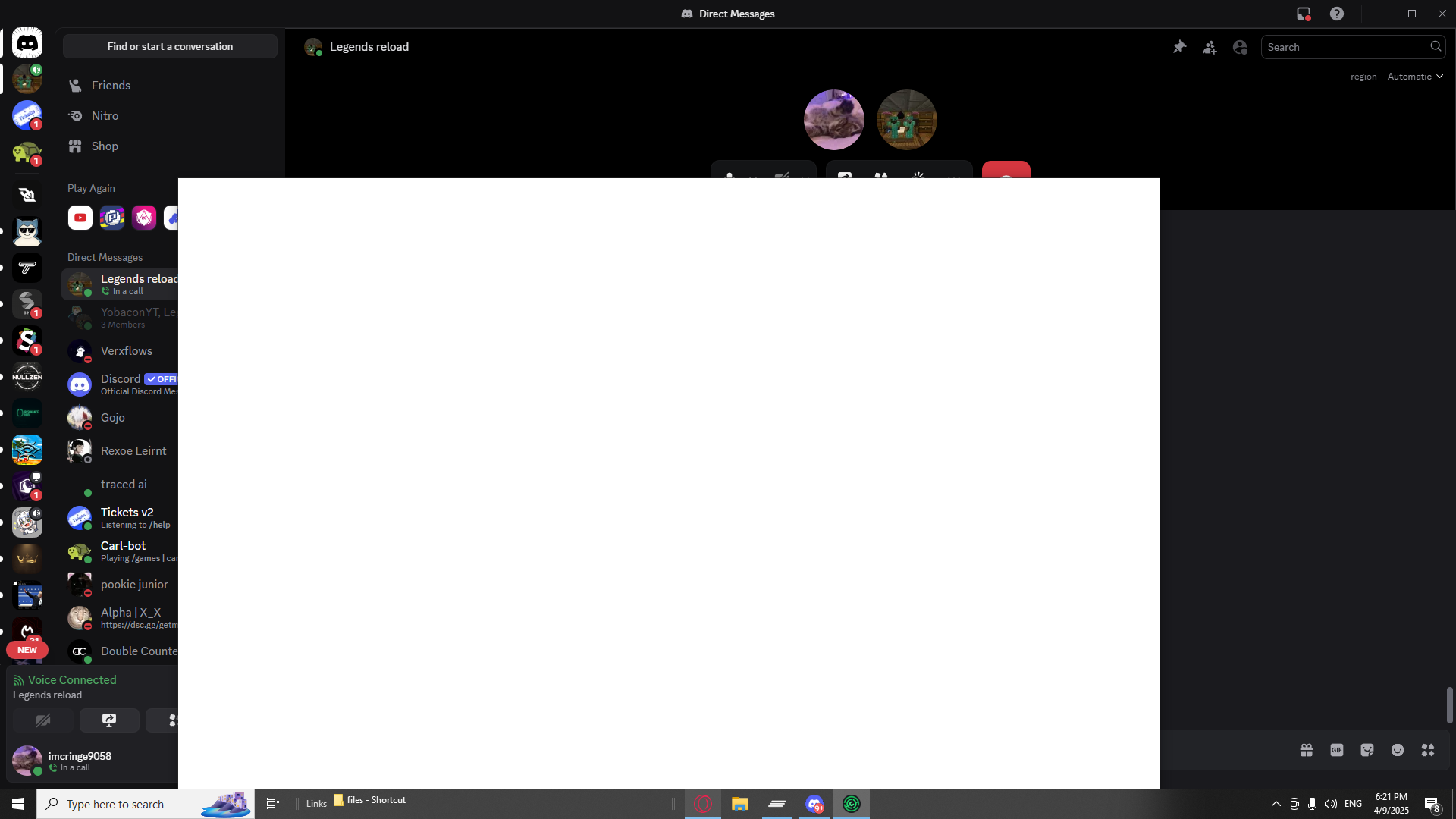Open File Explorer from taskbar

tap(740, 804)
